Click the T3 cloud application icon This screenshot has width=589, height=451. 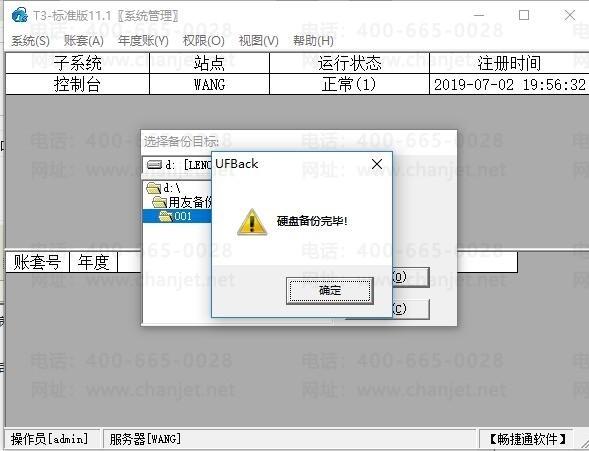19,15
